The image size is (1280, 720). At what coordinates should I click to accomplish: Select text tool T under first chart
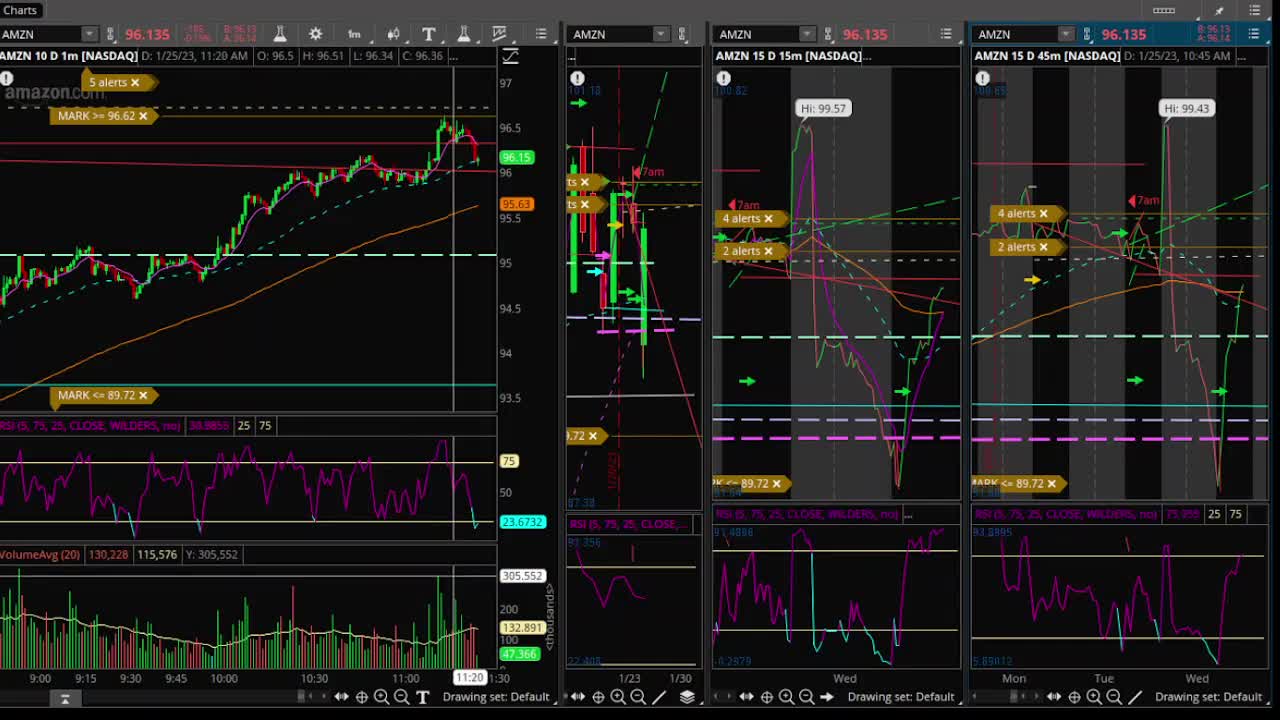(x=422, y=697)
